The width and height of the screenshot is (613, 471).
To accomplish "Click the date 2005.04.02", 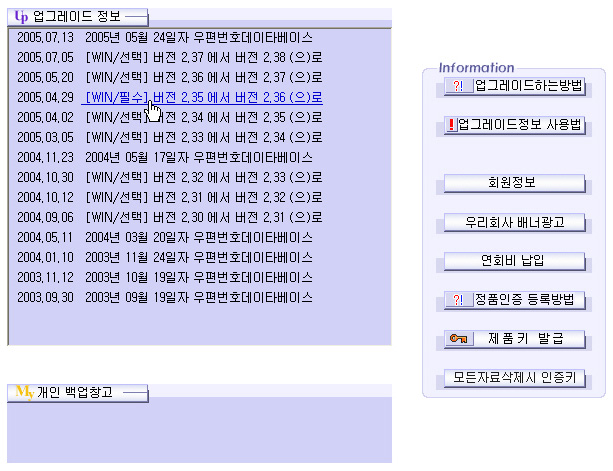I will [x=45, y=117].
